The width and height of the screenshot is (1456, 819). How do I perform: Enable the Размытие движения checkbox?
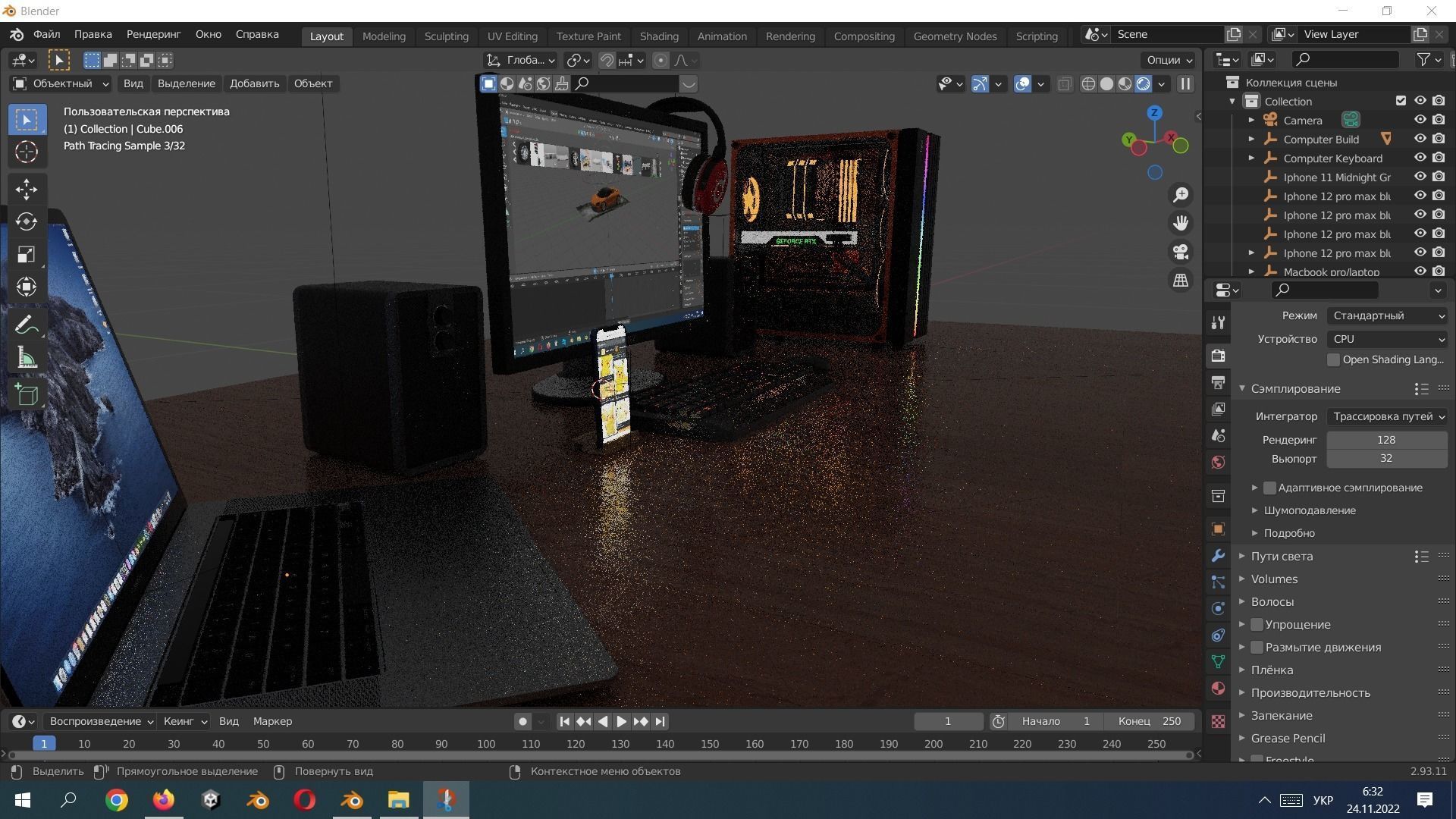point(1257,648)
